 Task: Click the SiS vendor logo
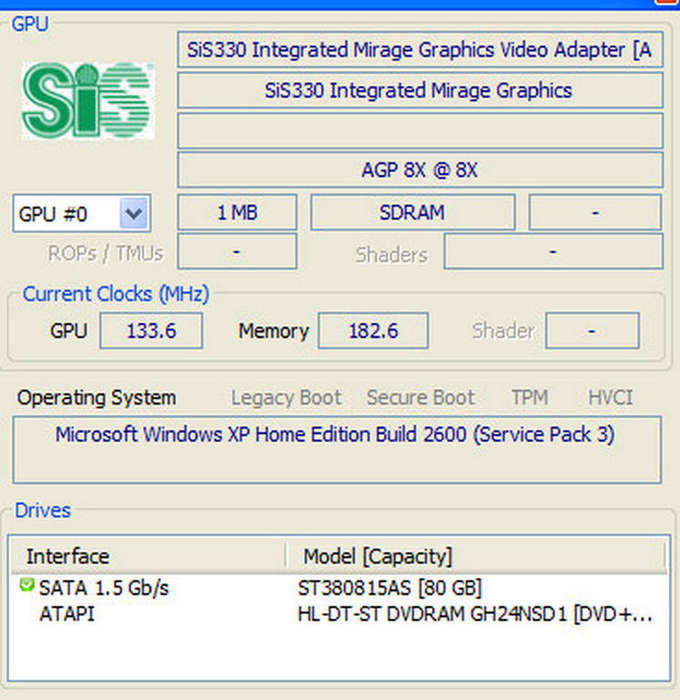click(88, 101)
